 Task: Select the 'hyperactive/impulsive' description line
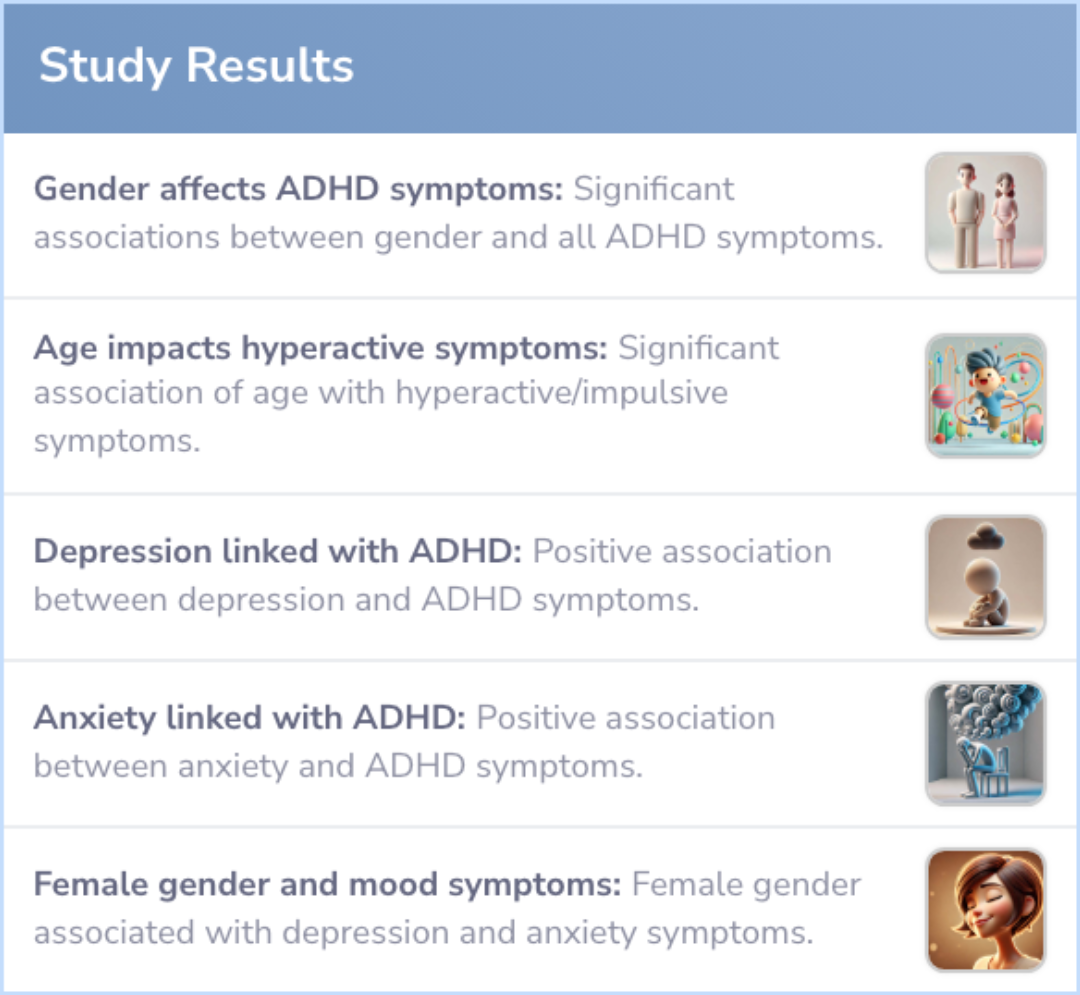click(381, 393)
